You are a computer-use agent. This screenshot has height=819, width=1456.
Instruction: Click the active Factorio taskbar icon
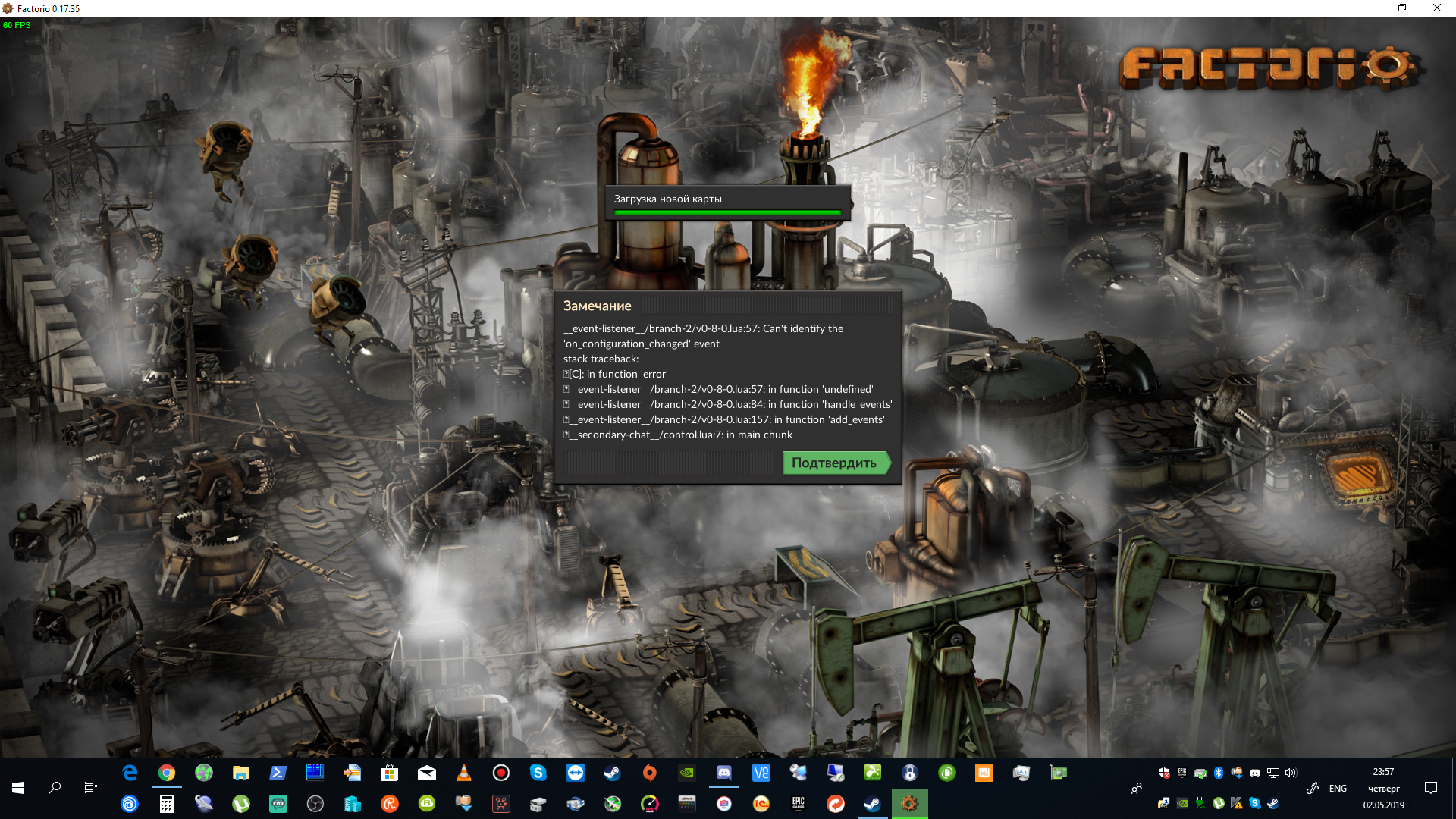(910, 804)
